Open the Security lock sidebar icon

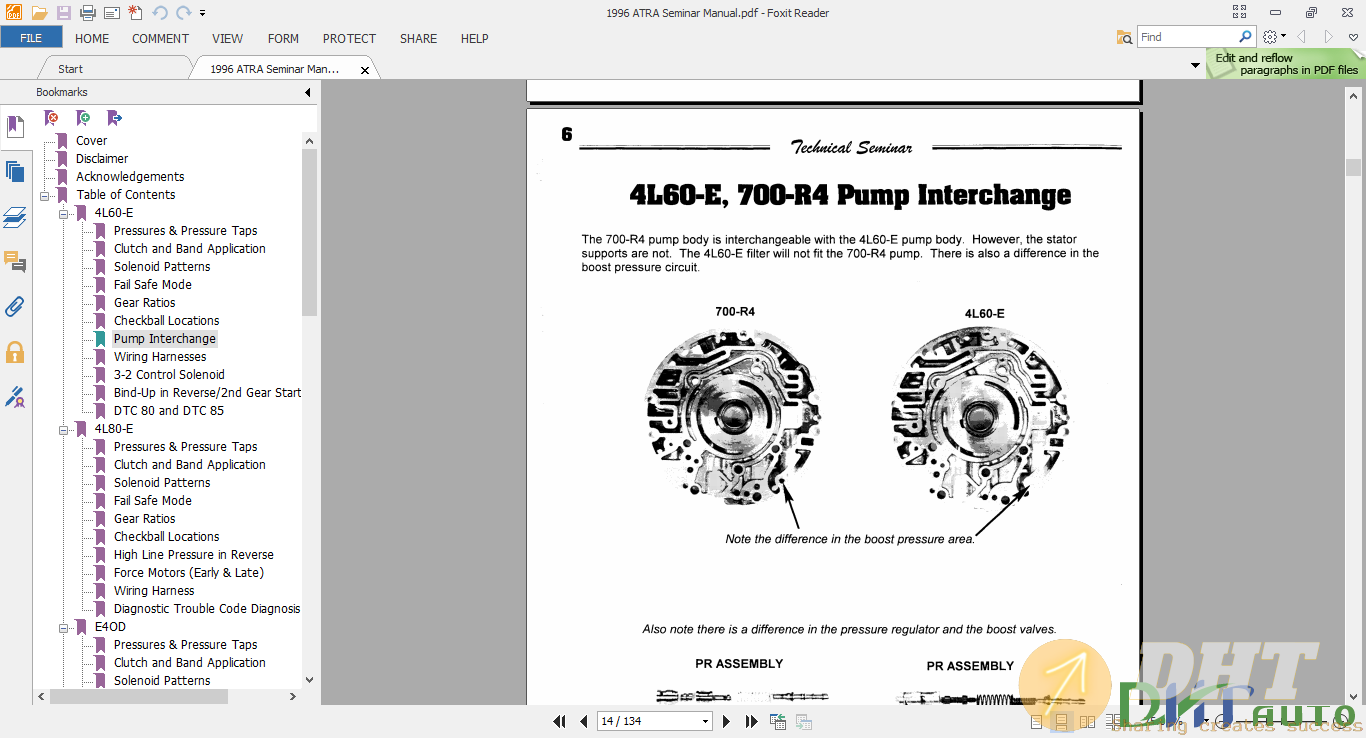click(15, 352)
